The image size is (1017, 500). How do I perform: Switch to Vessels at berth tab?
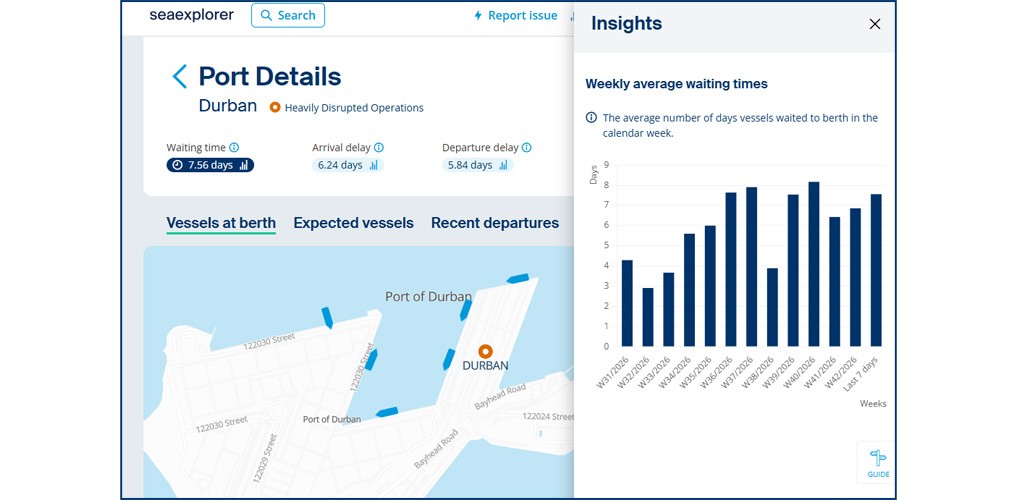click(x=221, y=223)
